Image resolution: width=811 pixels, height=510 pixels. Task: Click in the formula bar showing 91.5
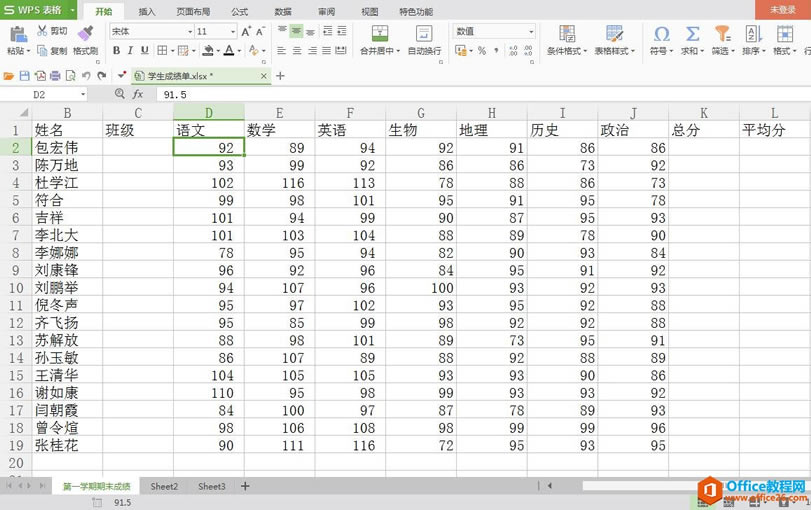coord(483,94)
